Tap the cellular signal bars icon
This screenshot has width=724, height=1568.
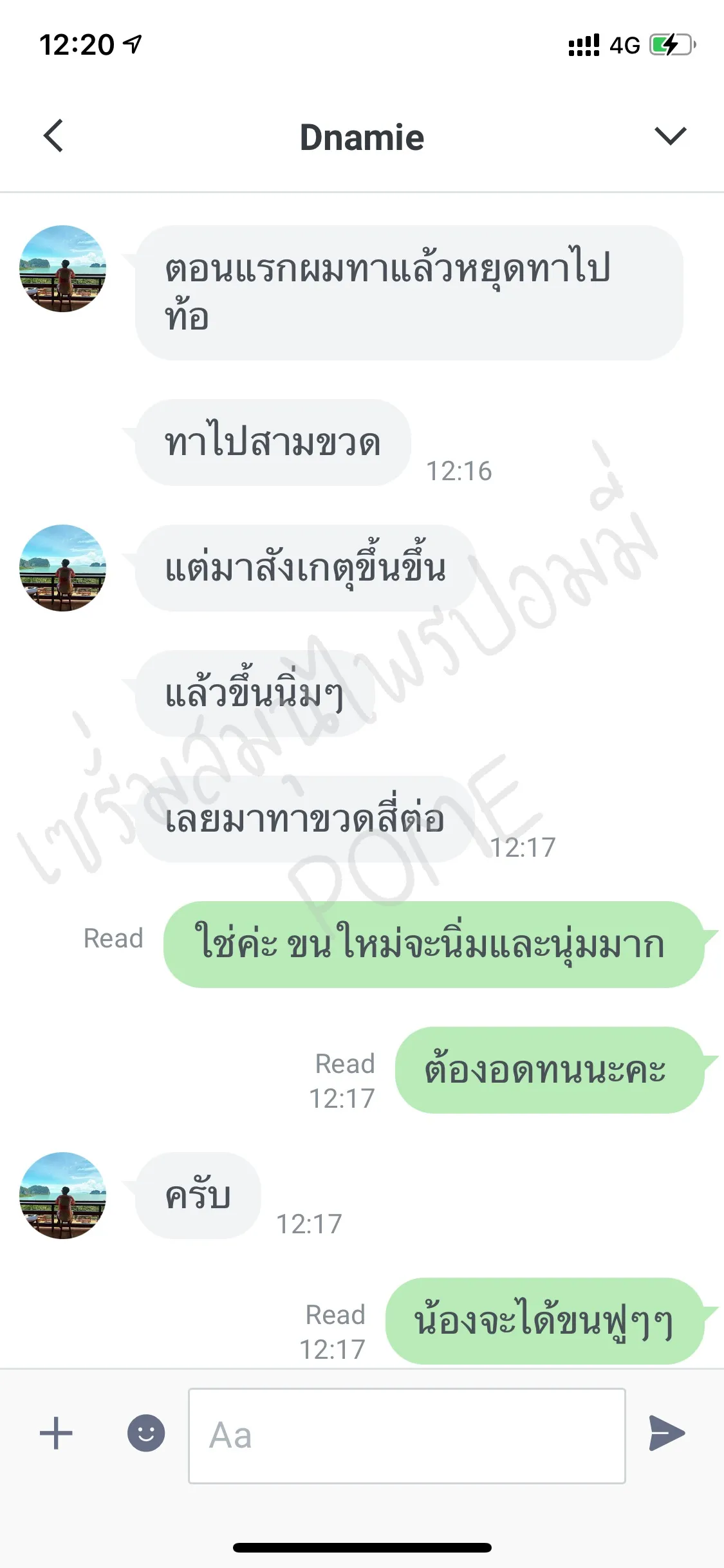point(584,45)
